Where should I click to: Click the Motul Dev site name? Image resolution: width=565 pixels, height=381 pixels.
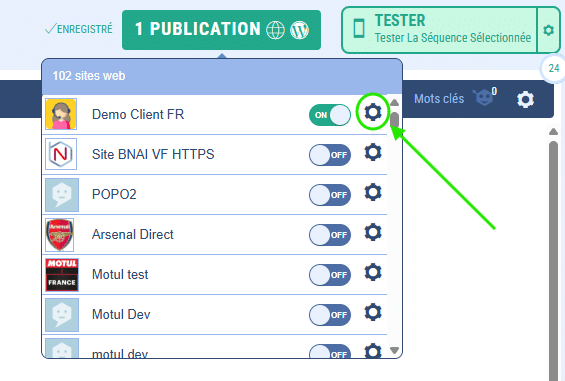click(x=121, y=314)
